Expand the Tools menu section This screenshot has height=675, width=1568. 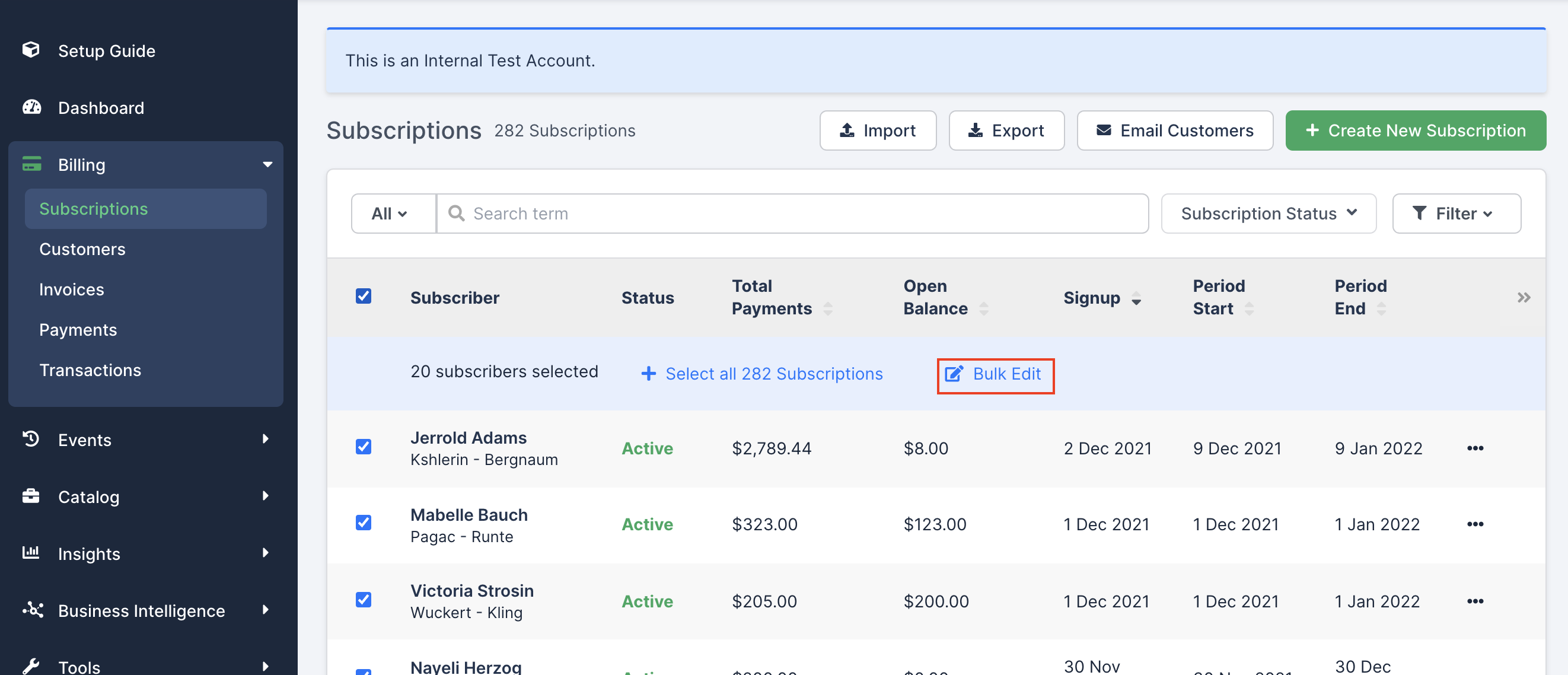[266, 667]
